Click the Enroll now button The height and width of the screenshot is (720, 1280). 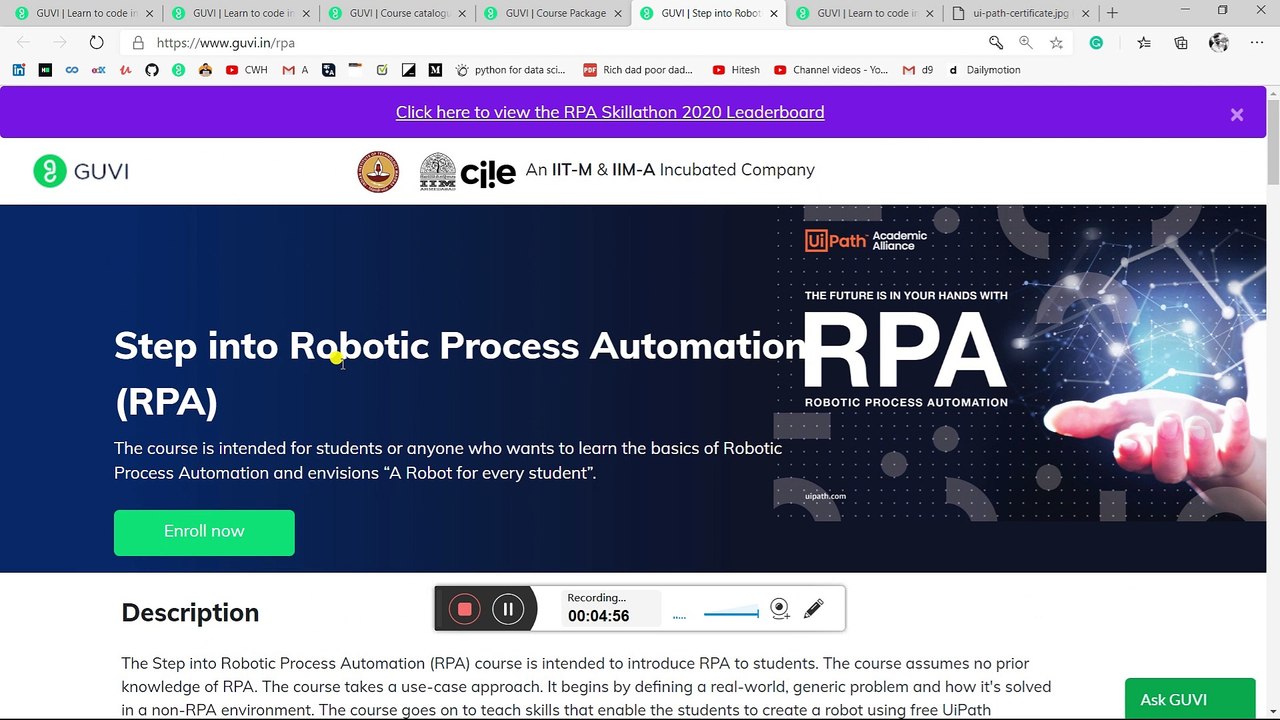coord(204,532)
